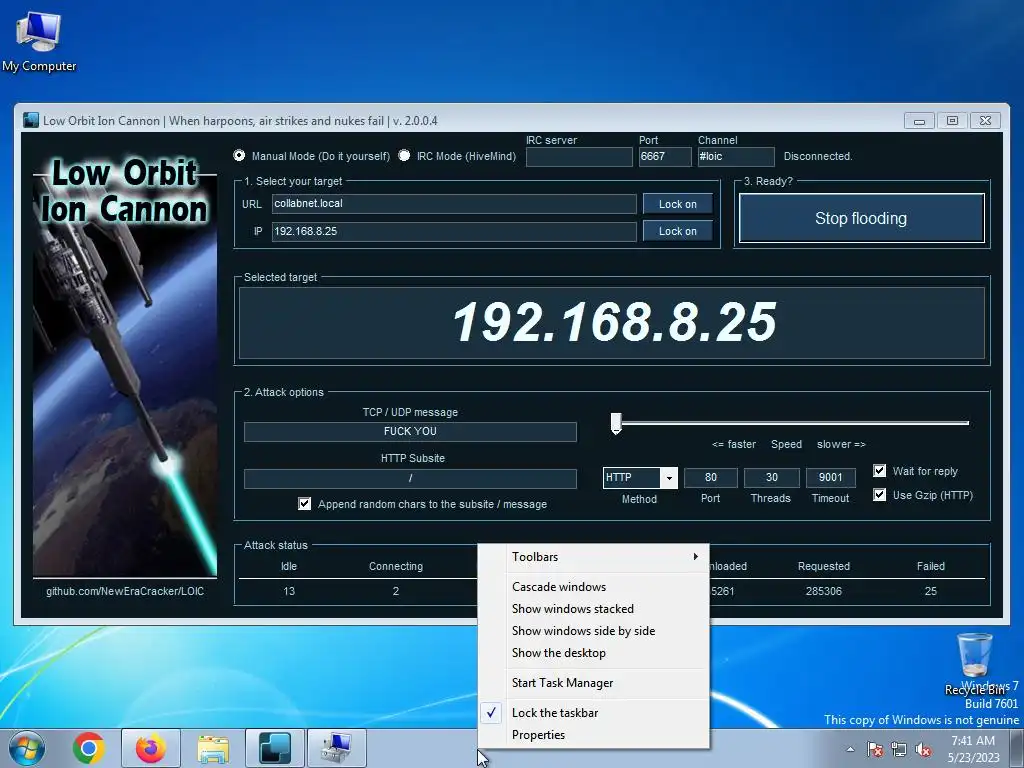Click the Disconnected. status text
This screenshot has height=768, width=1024.
click(x=818, y=157)
